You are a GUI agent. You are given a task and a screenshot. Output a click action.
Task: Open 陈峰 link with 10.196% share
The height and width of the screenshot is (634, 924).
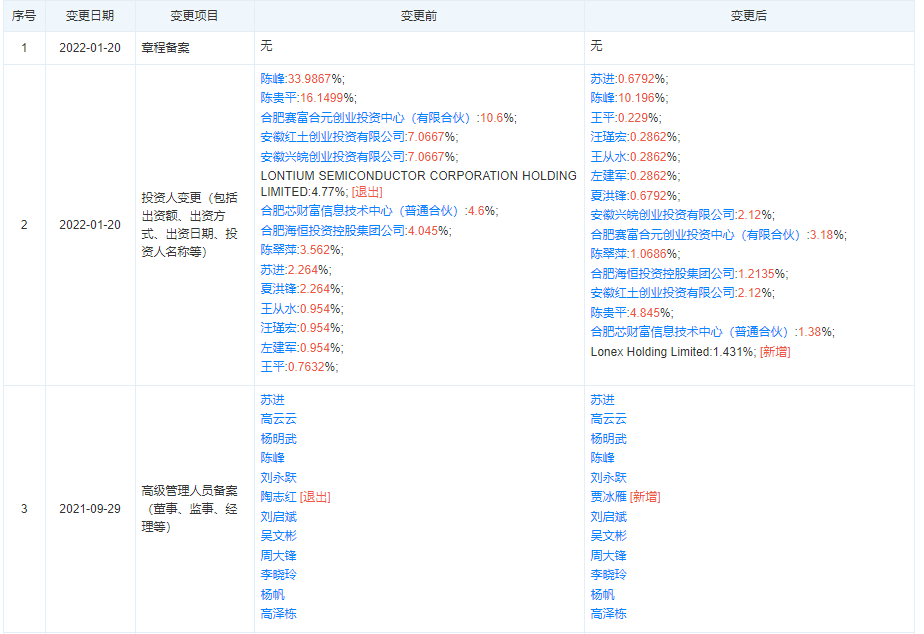tap(602, 98)
